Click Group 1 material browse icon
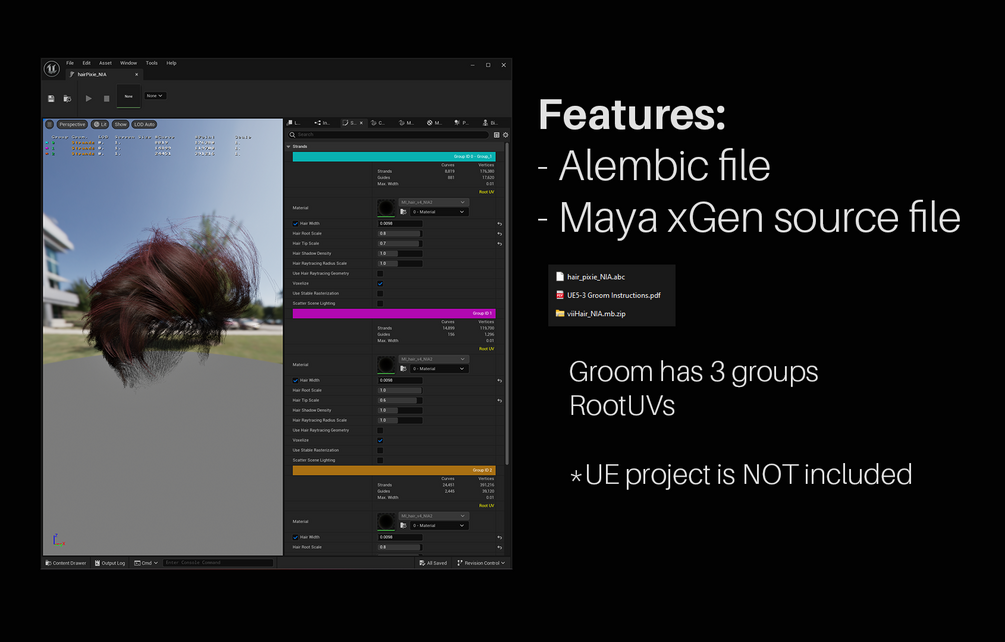 [403, 368]
